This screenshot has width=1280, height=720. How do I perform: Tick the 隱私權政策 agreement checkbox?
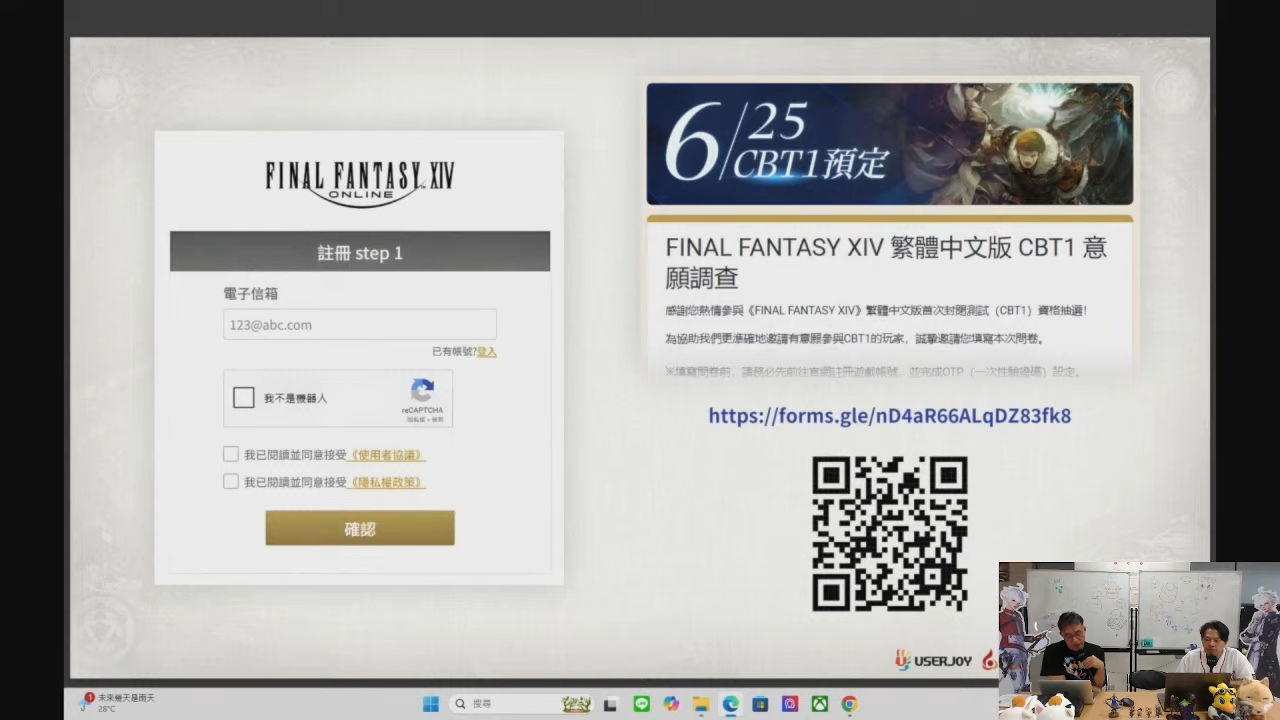point(231,481)
